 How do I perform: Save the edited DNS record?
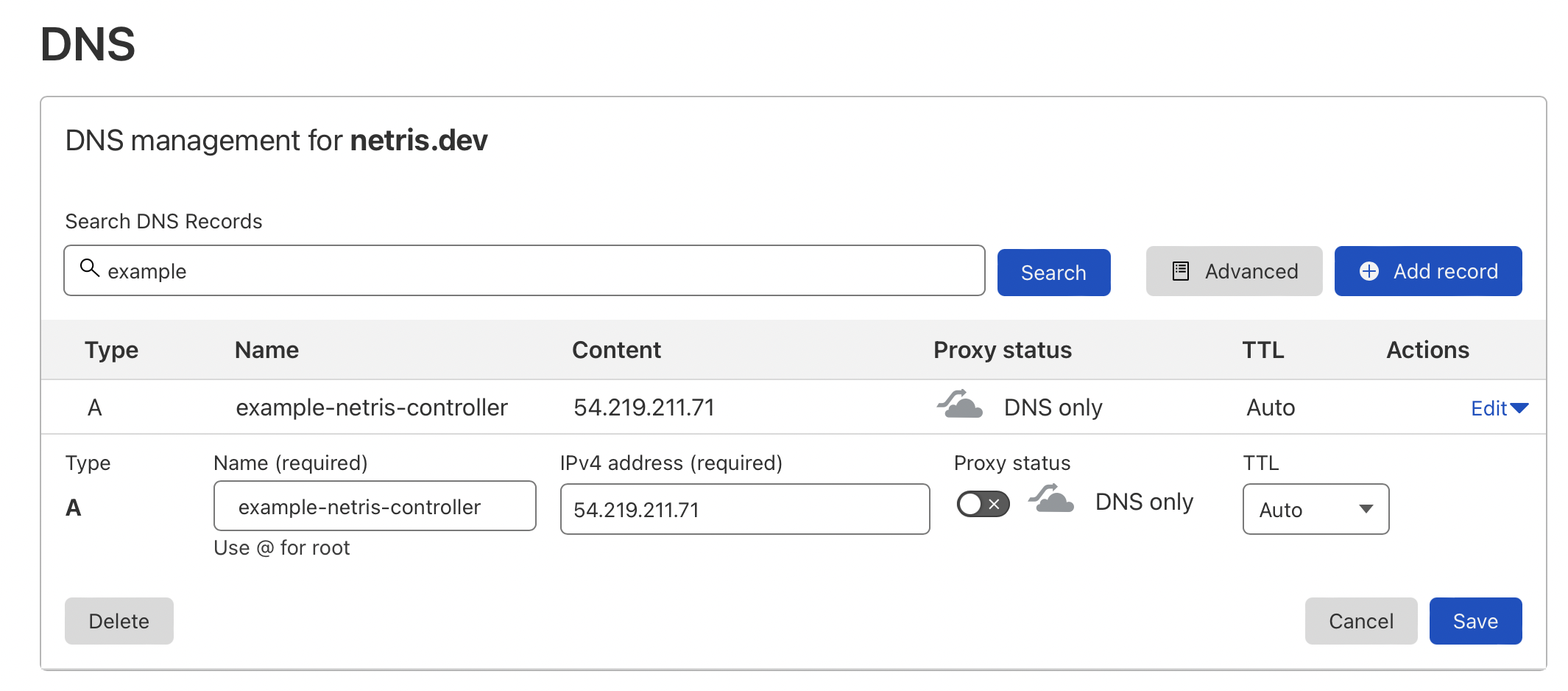point(1474,620)
